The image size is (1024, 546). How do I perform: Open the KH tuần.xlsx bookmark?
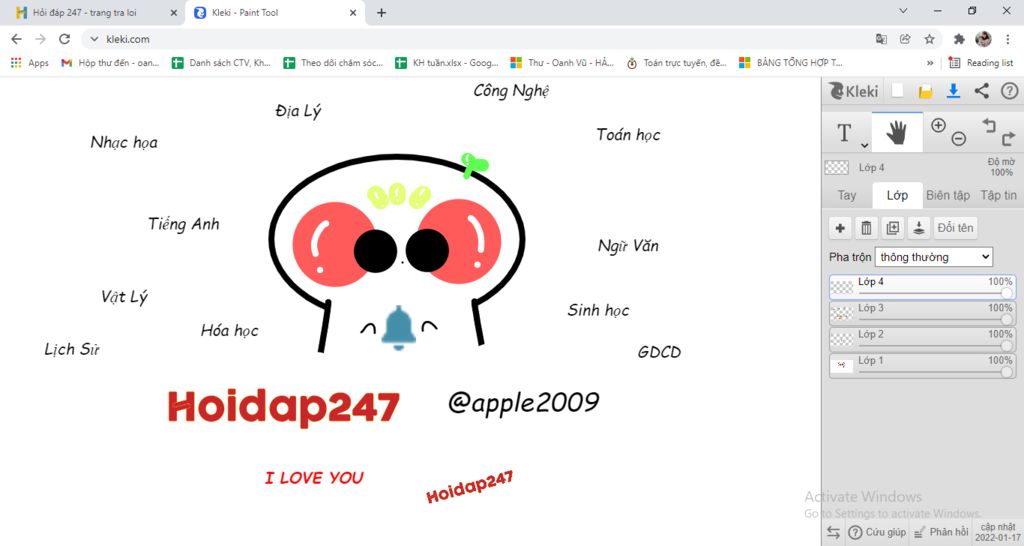click(447, 63)
